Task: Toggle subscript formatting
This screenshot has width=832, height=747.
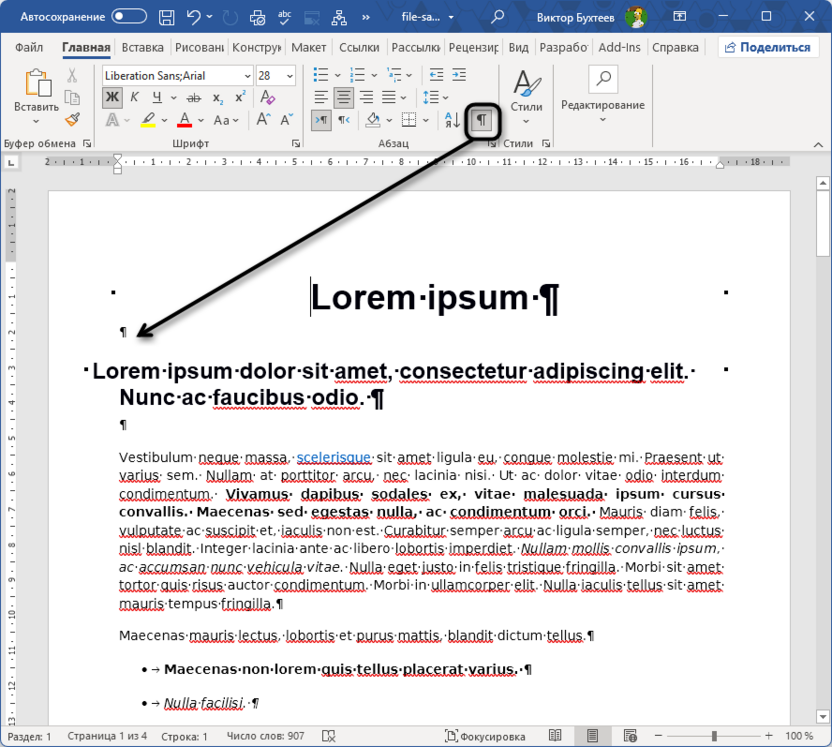Action: pyautogui.click(x=218, y=98)
